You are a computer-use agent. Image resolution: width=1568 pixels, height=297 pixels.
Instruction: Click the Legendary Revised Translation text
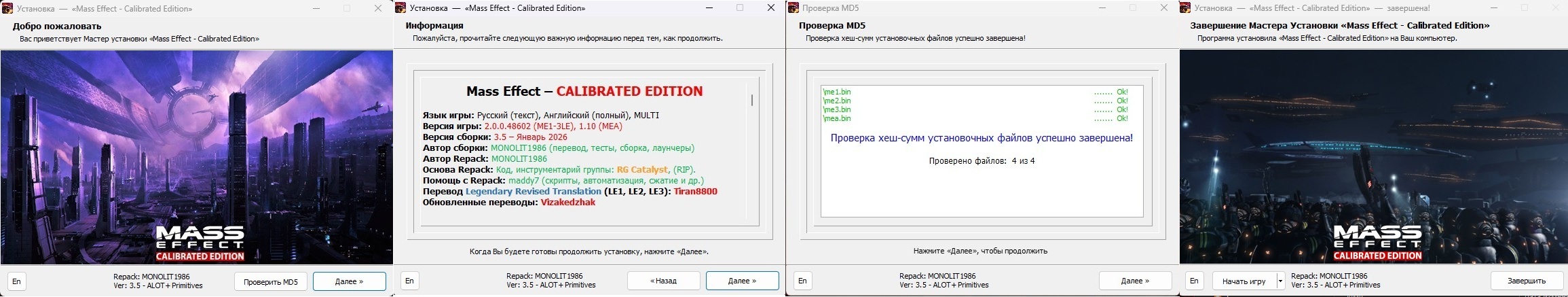tap(534, 192)
